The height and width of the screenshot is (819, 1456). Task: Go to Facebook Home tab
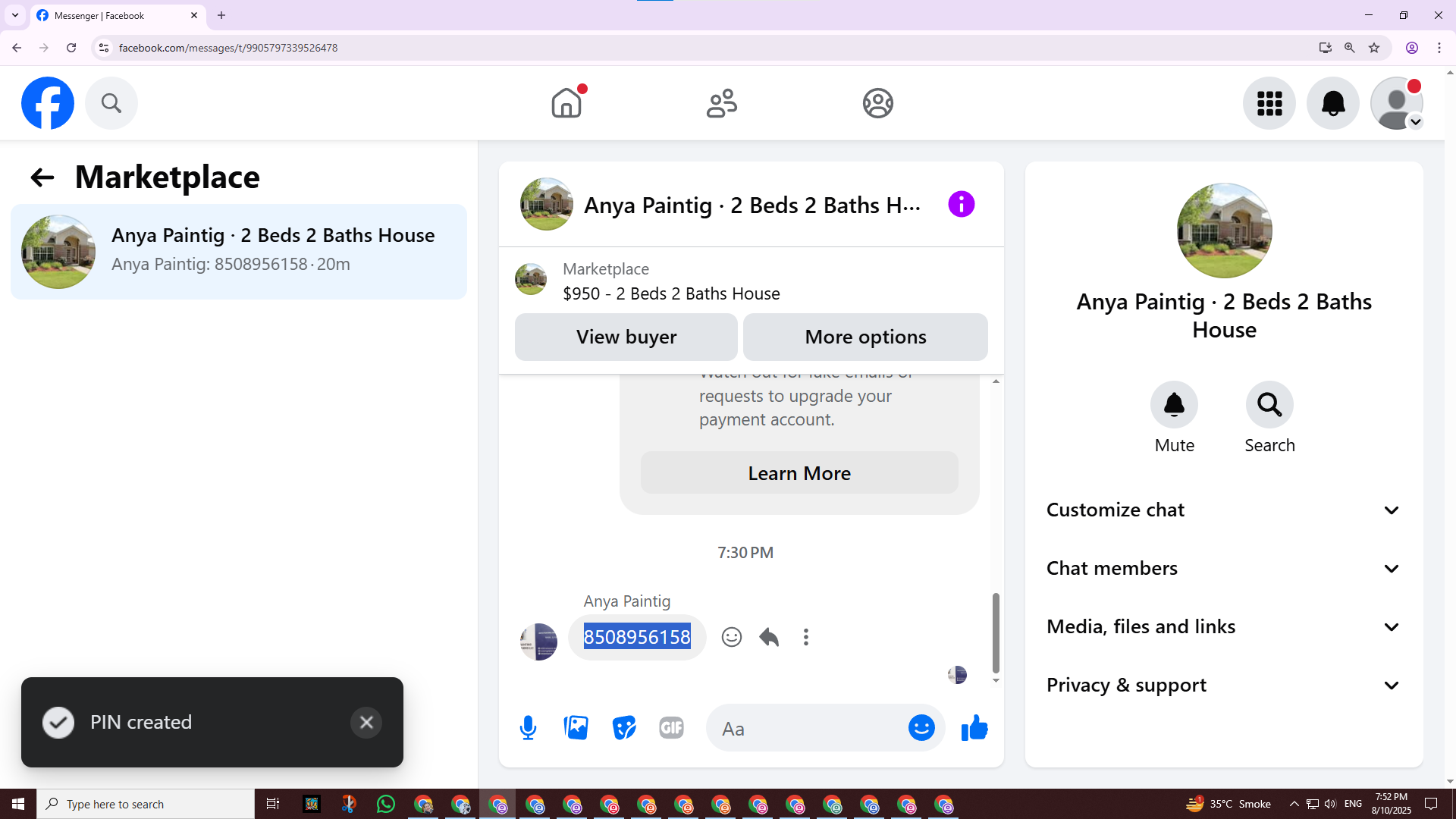[x=566, y=103]
